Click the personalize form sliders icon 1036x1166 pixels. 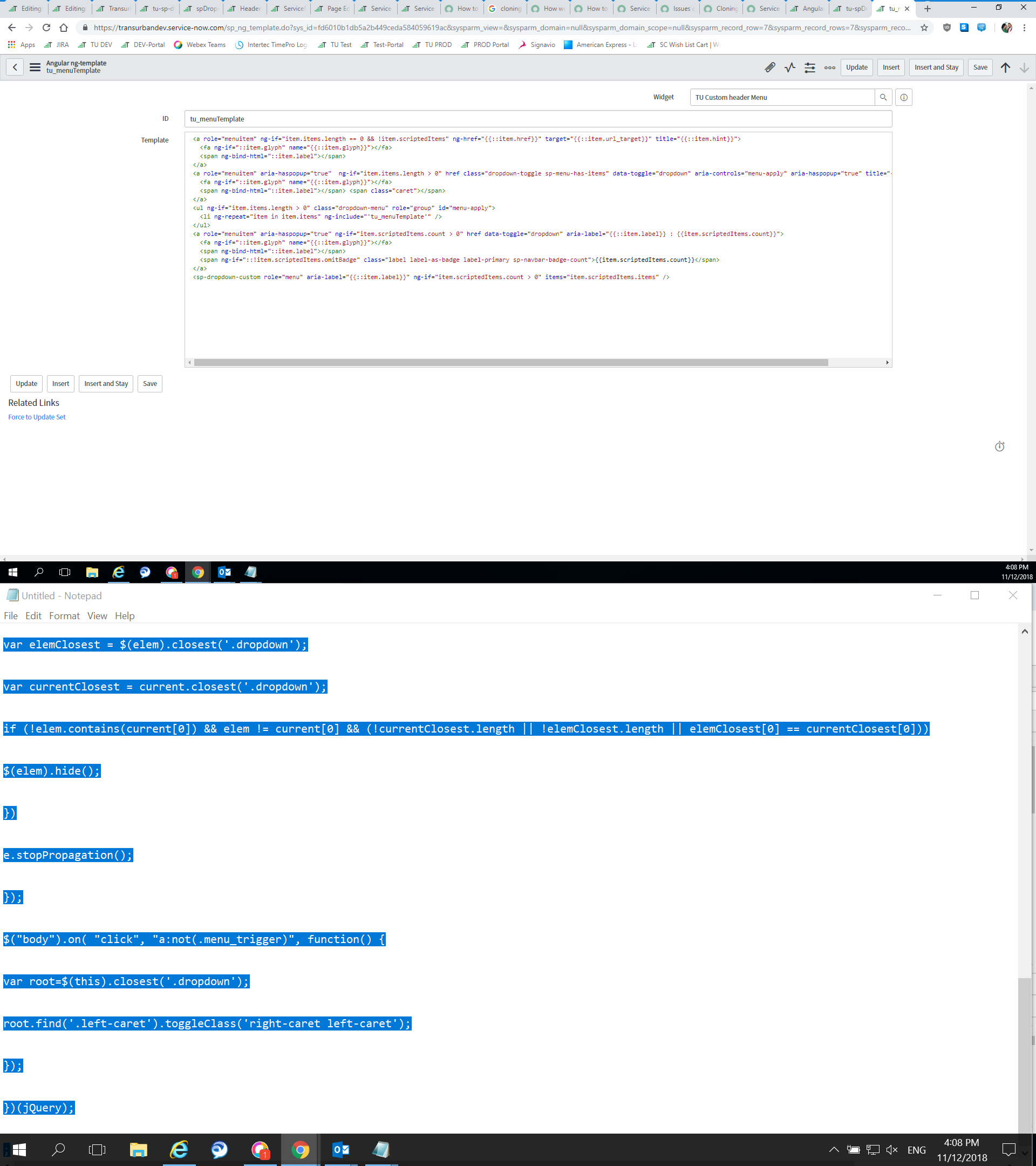click(809, 67)
